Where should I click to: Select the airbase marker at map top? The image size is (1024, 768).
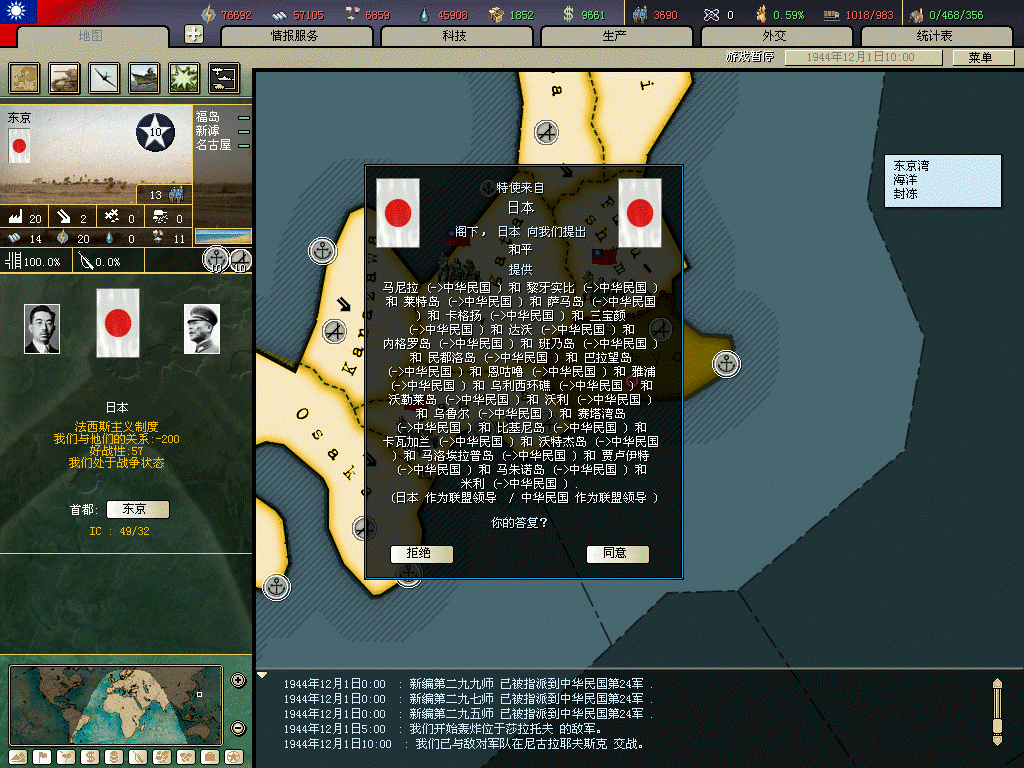547,133
